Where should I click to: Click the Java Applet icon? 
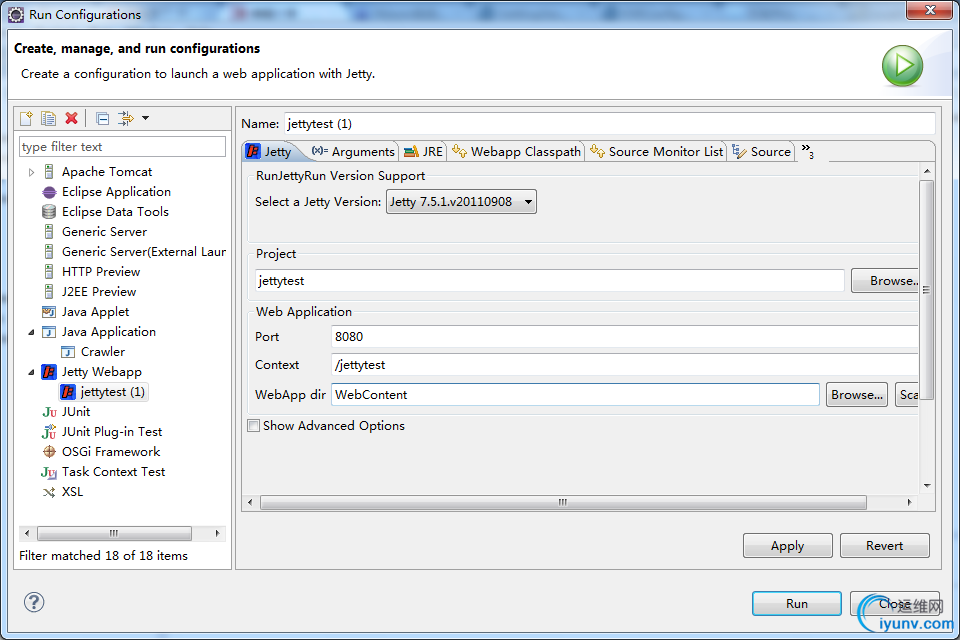click(x=49, y=312)
